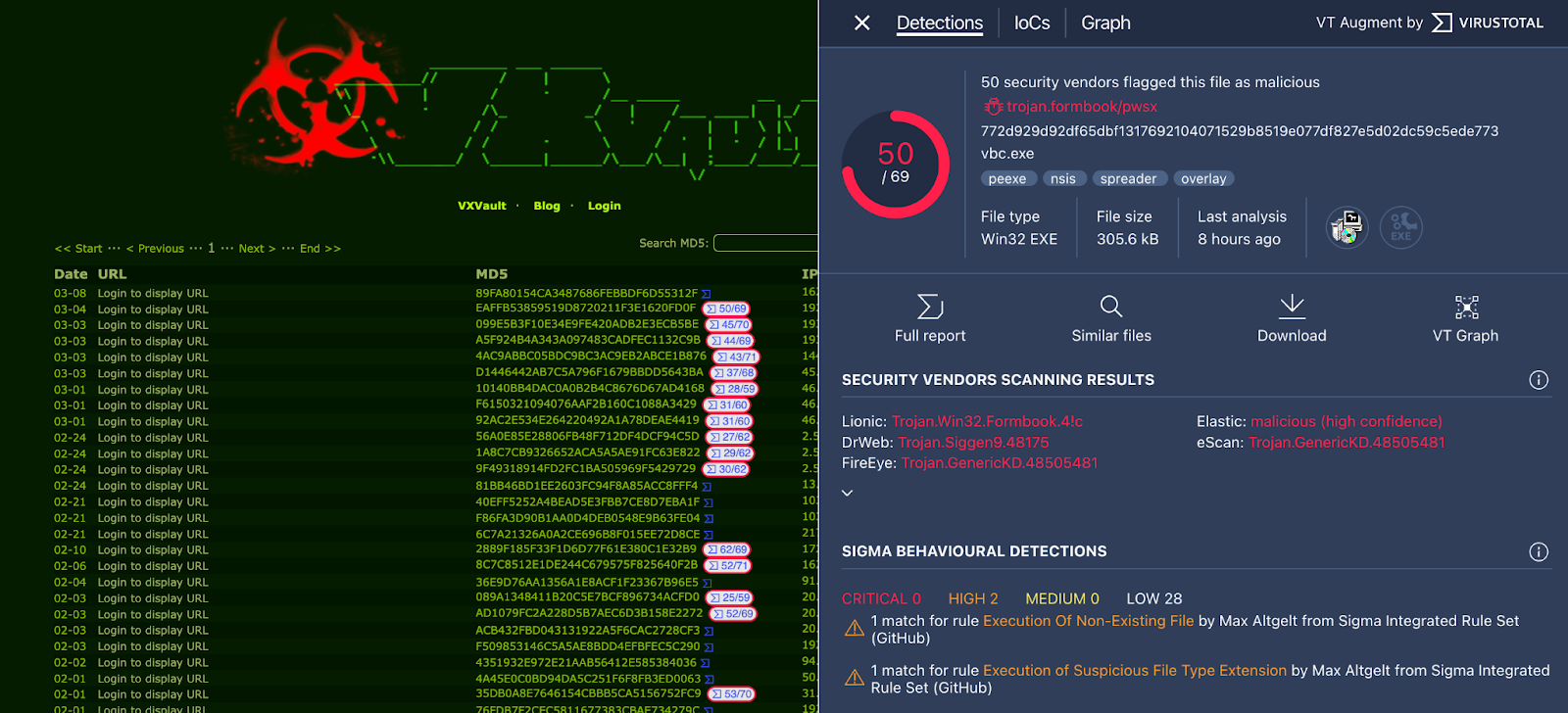The height and width of the screenshot is (713, 1568).
Task: Click the peexe tag
Action: [1007, 179]
